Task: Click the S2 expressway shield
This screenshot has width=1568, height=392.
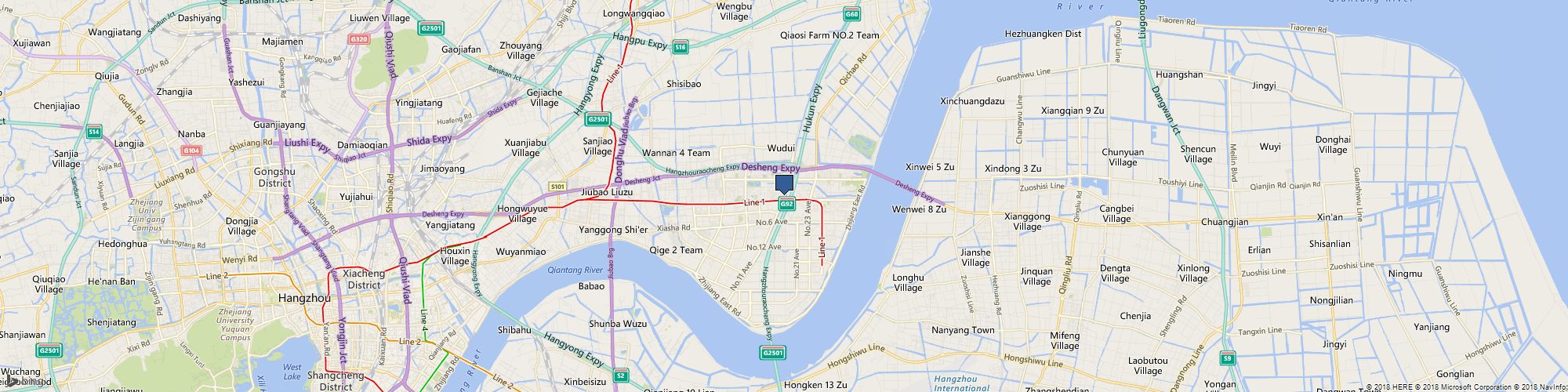Action: pyautogui.click(x=621, y=376)
